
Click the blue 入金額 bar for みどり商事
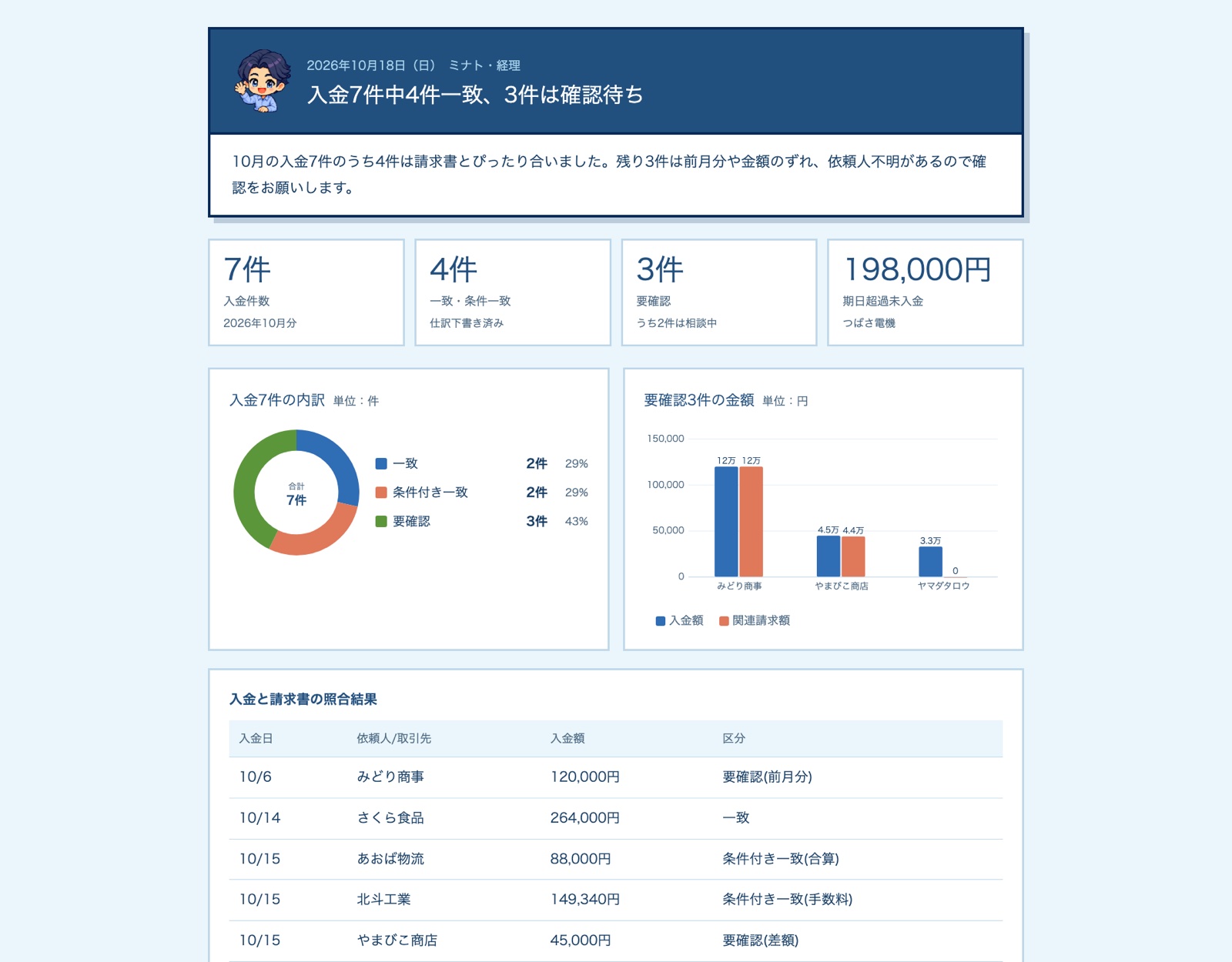(726, 521)
